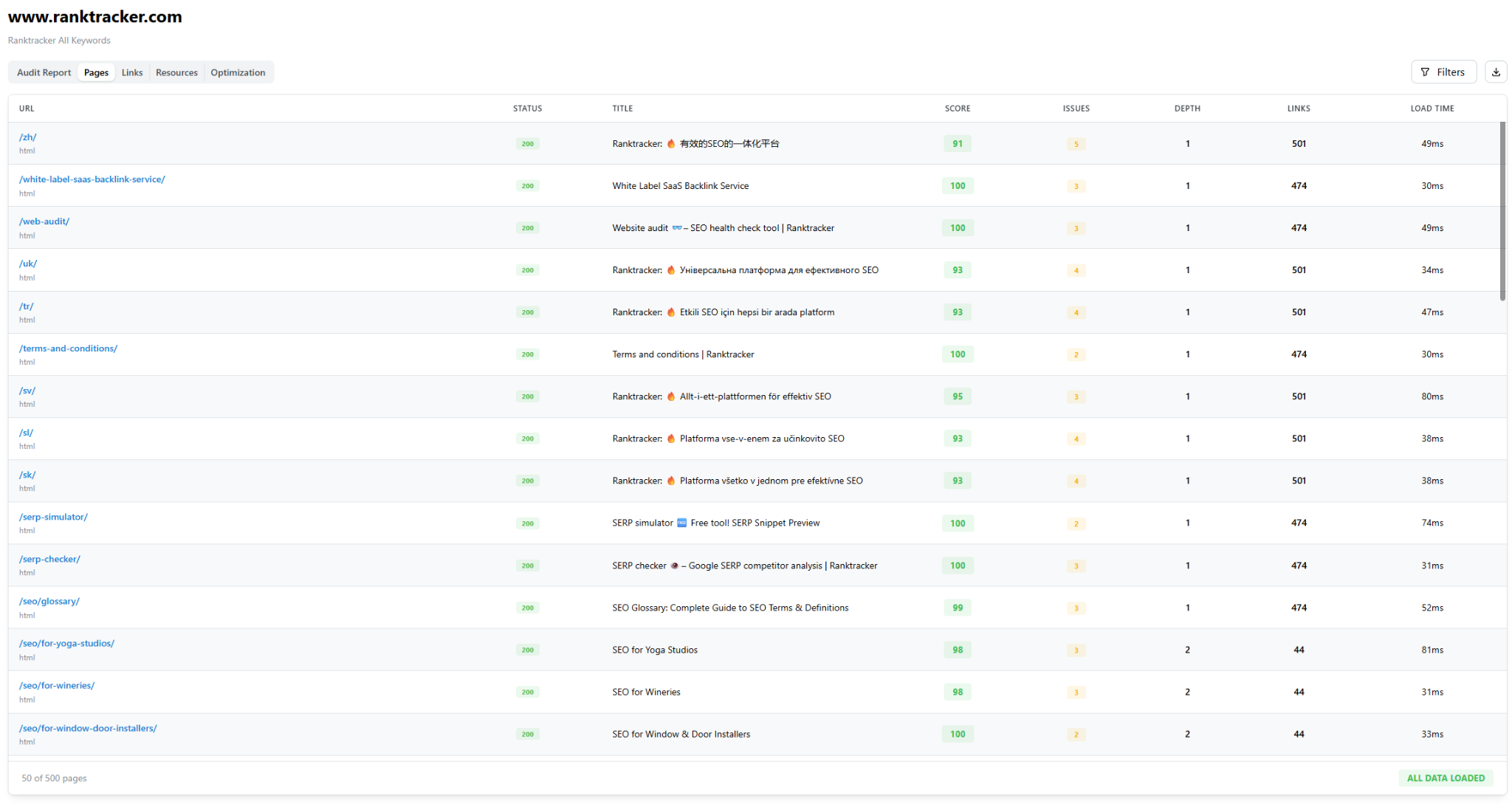Viewport: 1512px width, 804px height.
Task: Open the Links tab
Action: 132,72
